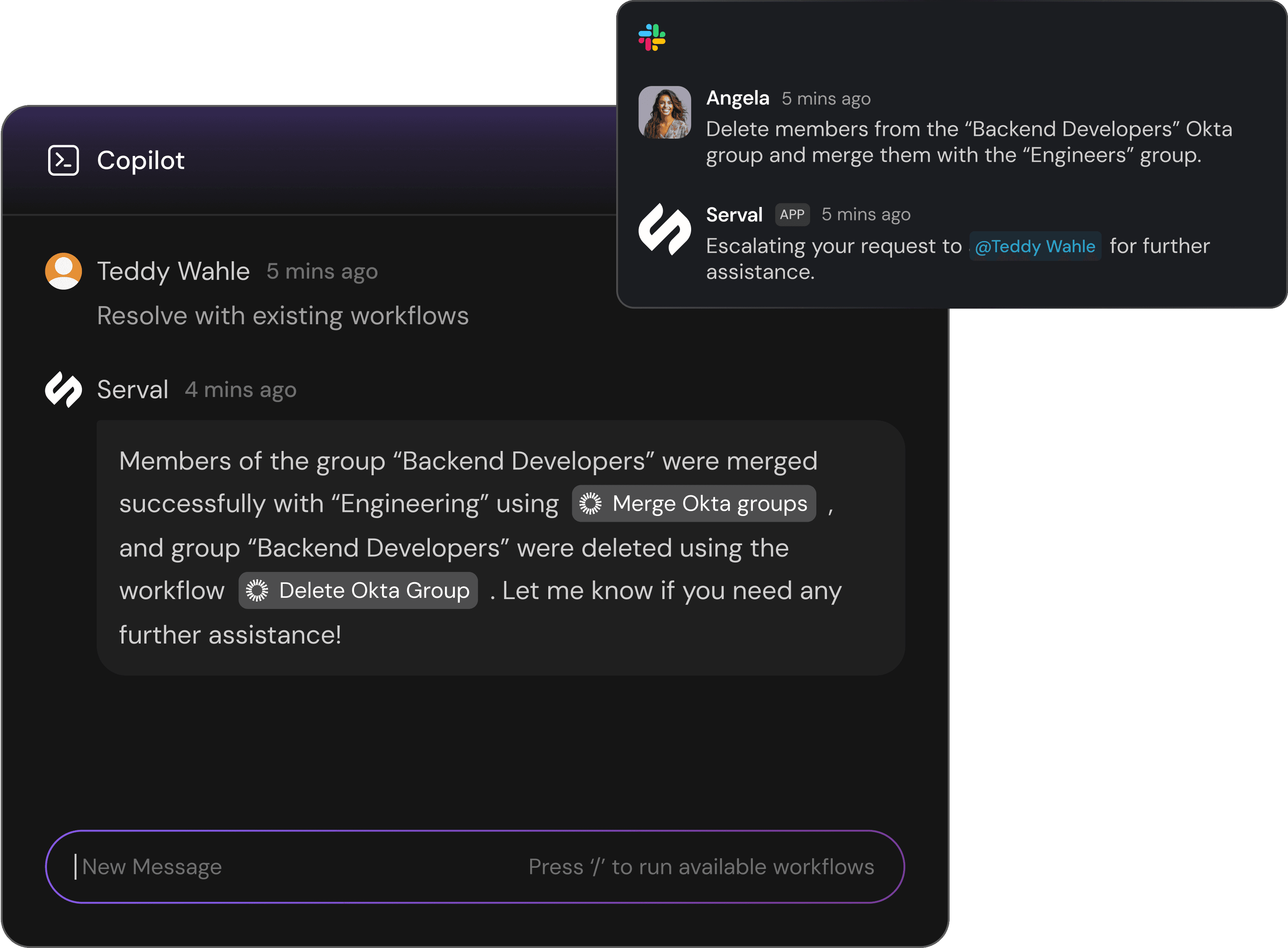Open the Delete Okta Group workflow chip

pos(358,590)
